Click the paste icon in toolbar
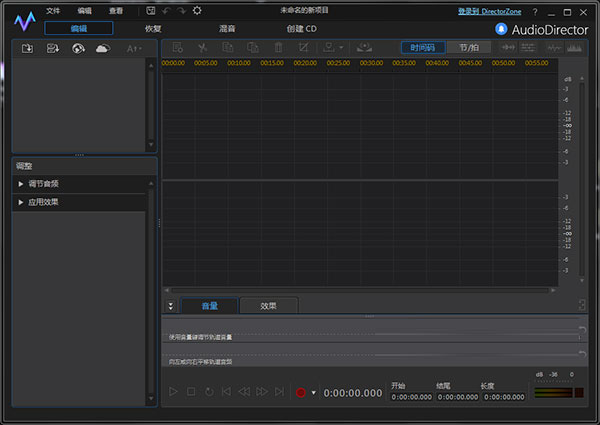600x425 pixels. [253, 48]
